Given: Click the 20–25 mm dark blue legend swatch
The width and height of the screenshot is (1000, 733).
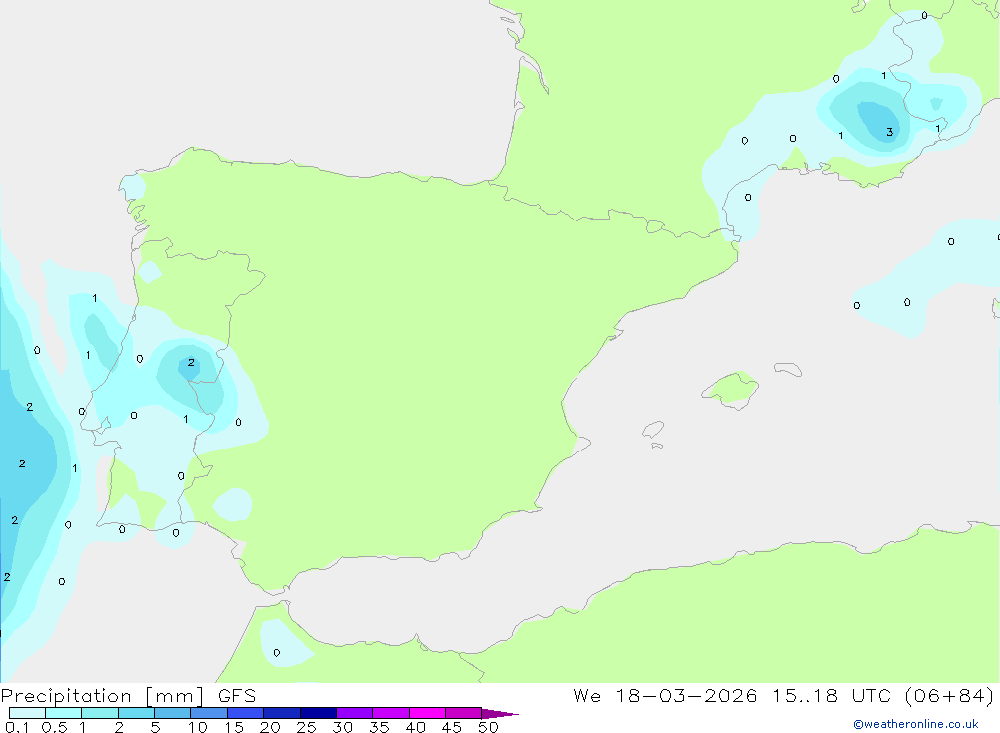Looking at the screenshot, I should pyautogui.click(x=282, y=713).
